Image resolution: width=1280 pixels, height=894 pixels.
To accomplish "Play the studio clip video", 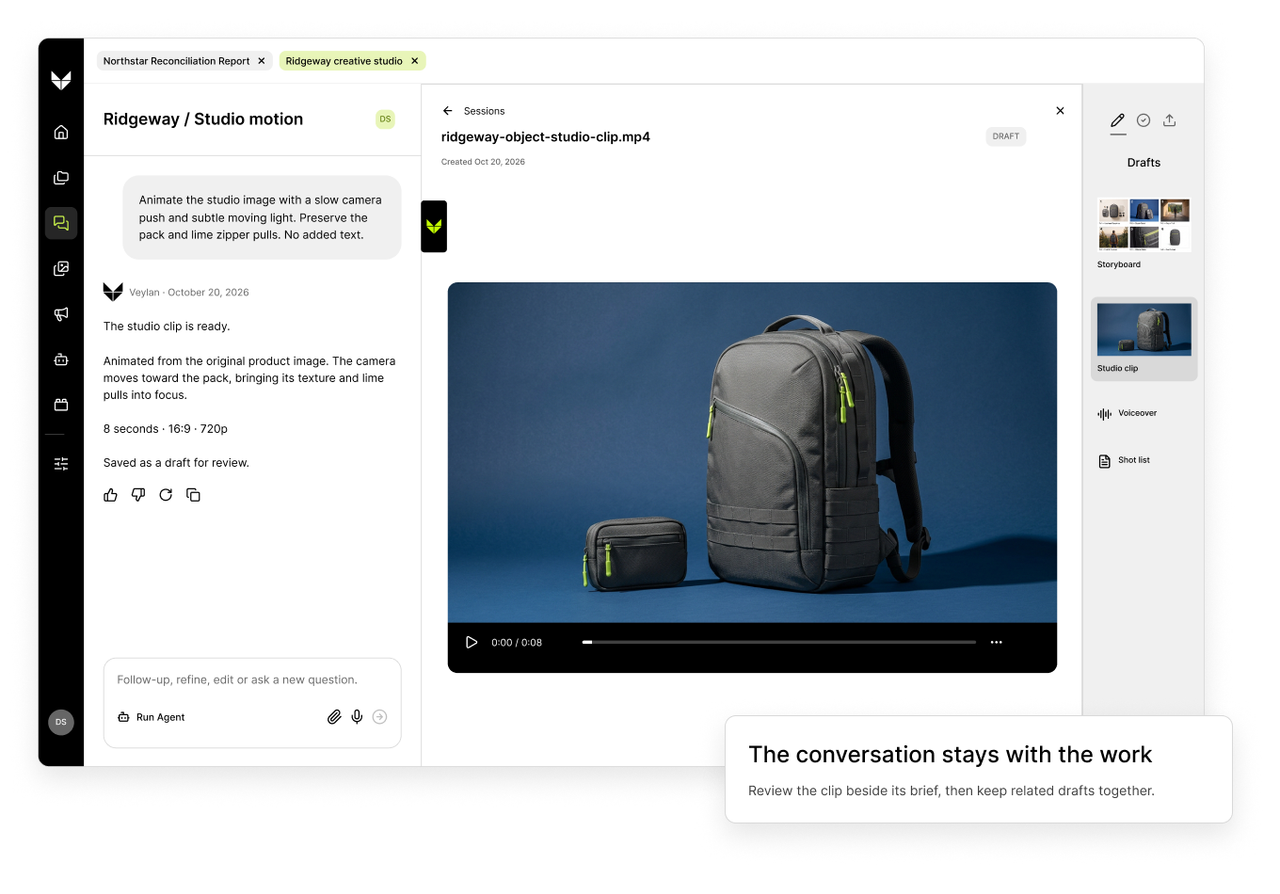I will point(471,642).
